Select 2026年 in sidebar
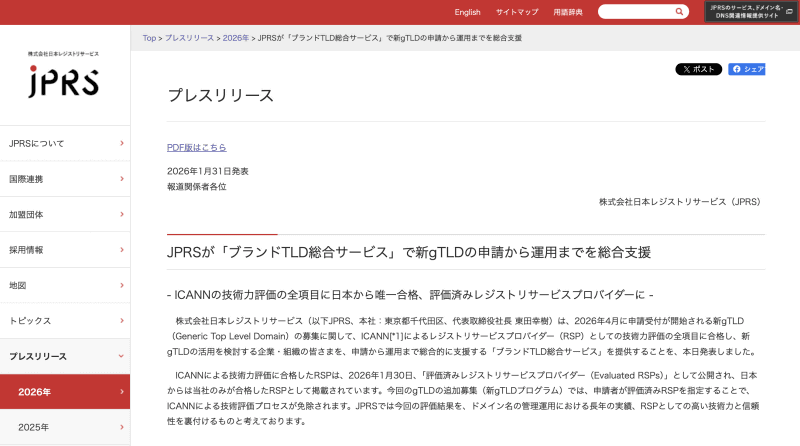 65,392
